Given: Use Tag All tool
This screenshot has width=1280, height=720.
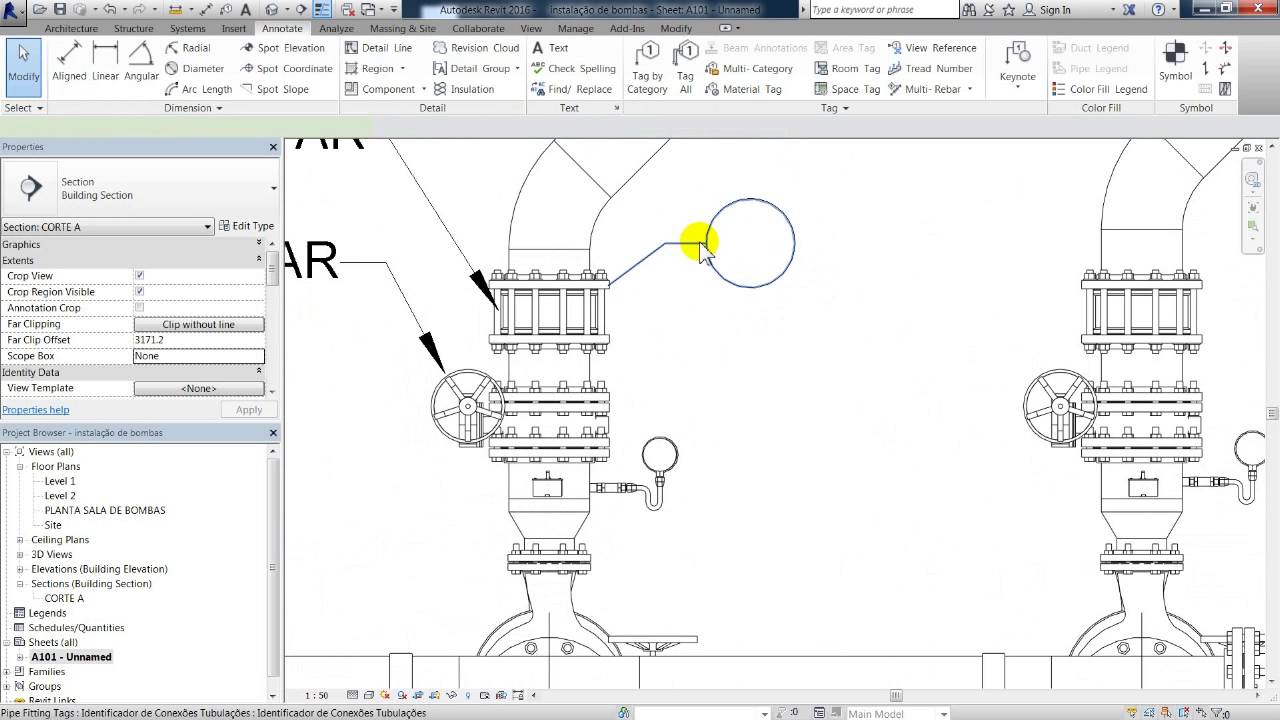Looking at the screenshot, I should click(685, 68).
